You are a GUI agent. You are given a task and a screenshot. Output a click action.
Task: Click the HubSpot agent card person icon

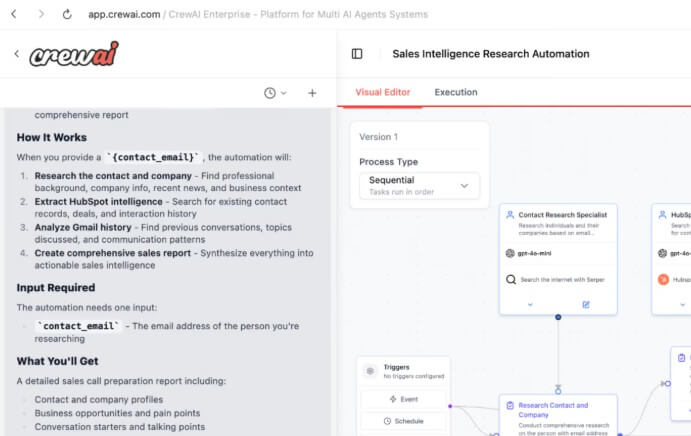[x=662, y=215]
